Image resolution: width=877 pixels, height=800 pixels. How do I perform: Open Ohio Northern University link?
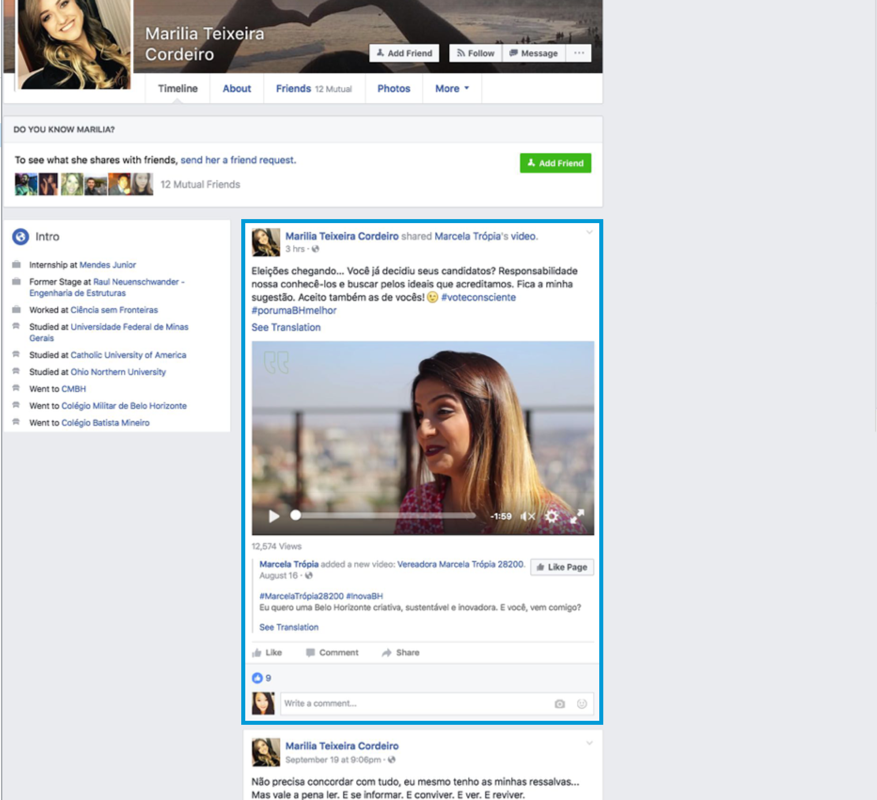tap(118, 372)
